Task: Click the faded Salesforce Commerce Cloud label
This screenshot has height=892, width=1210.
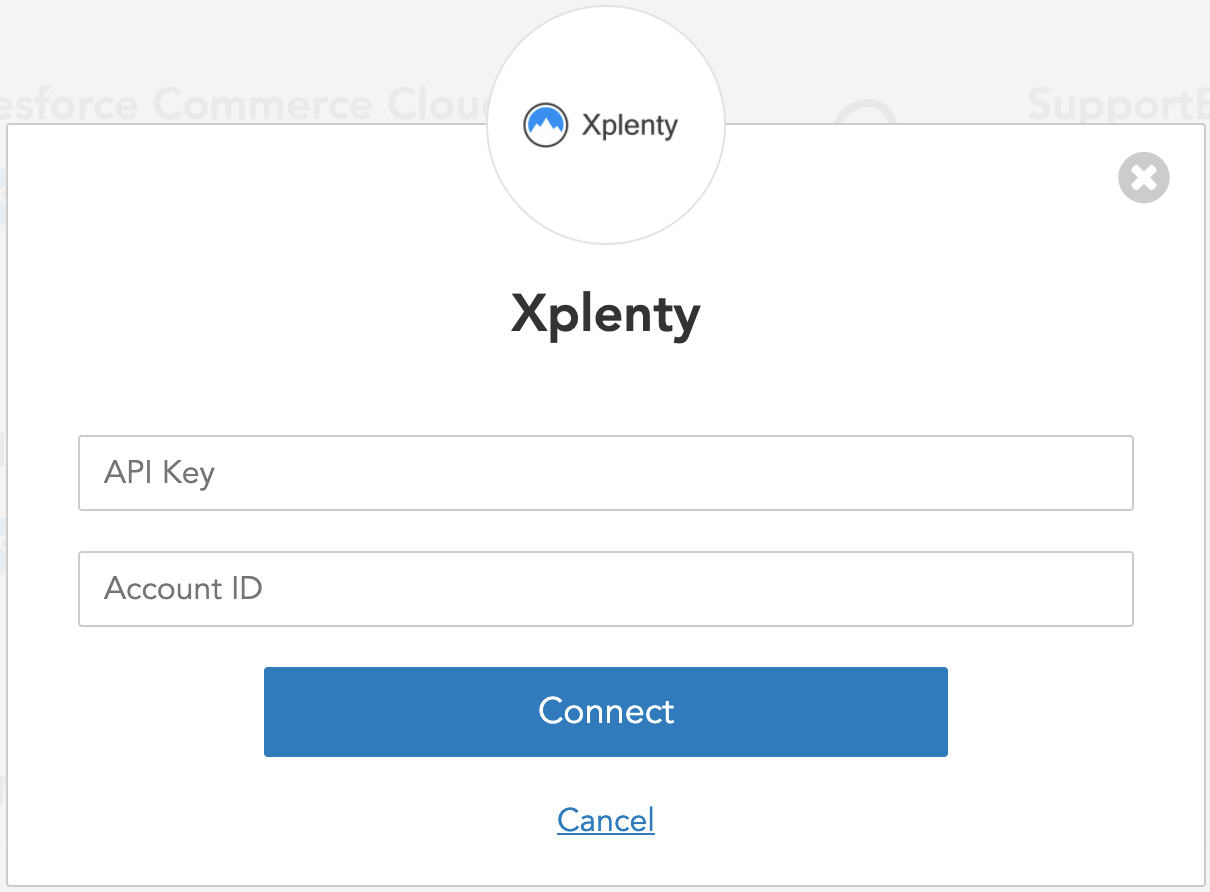Action: pyautogui.click(x=240, y=103)
